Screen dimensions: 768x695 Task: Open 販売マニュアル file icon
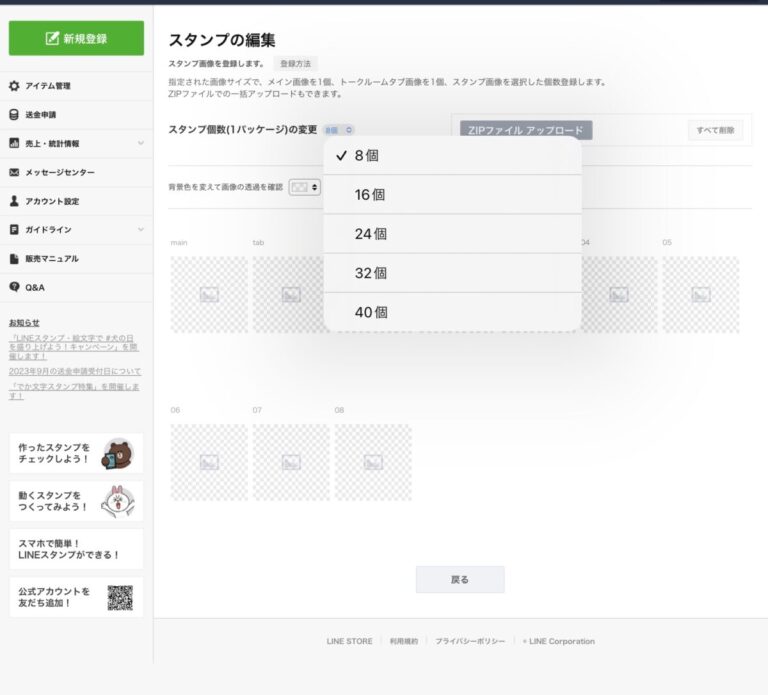click(14, 258)
